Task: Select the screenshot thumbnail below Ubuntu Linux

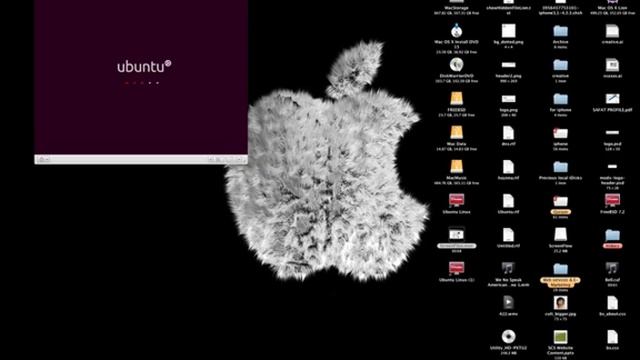Action: (x=456, y=234)
